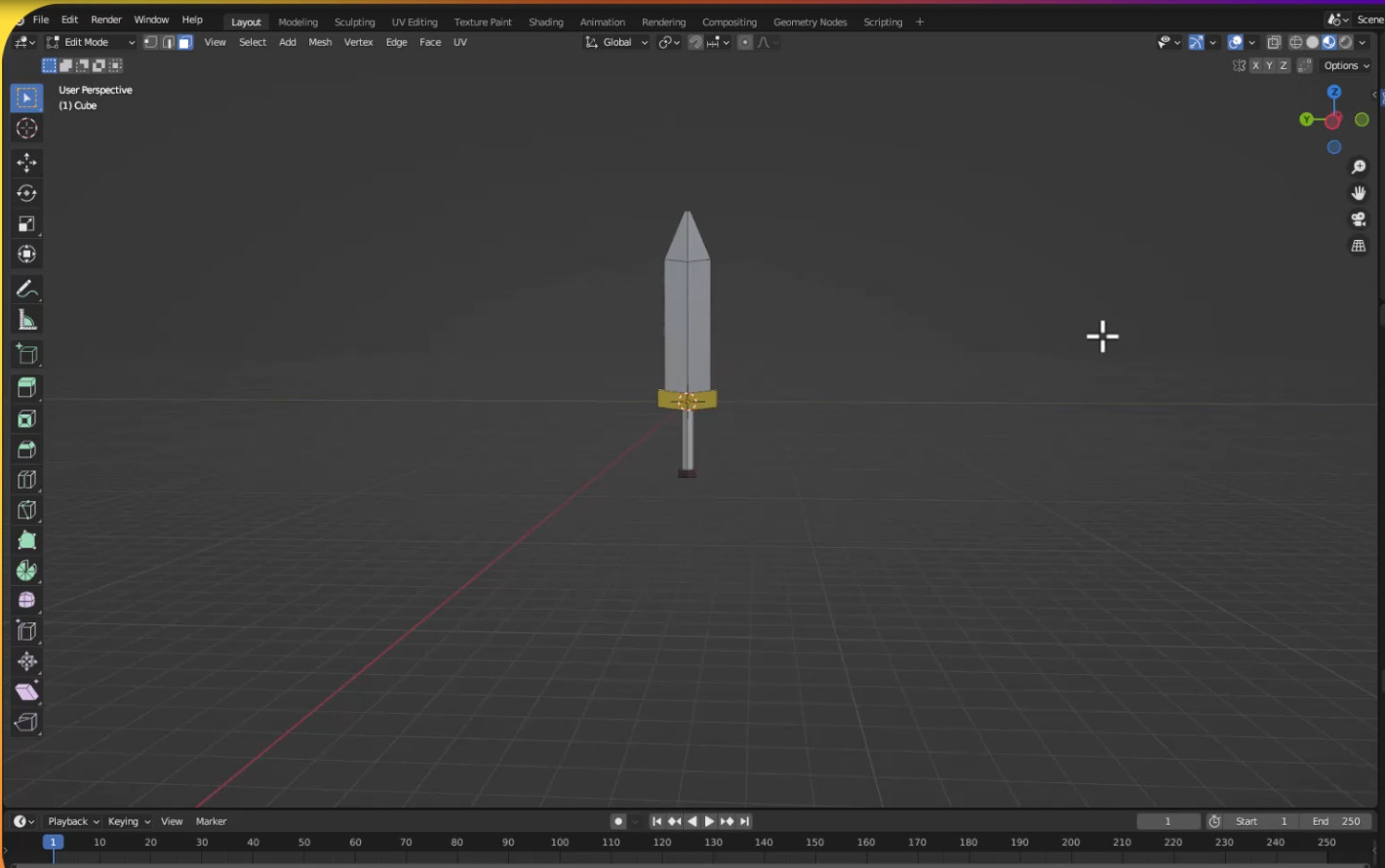Open the Edit Mode dropdown
This screenshot has width=1385, height=868.
pos(91,42)
